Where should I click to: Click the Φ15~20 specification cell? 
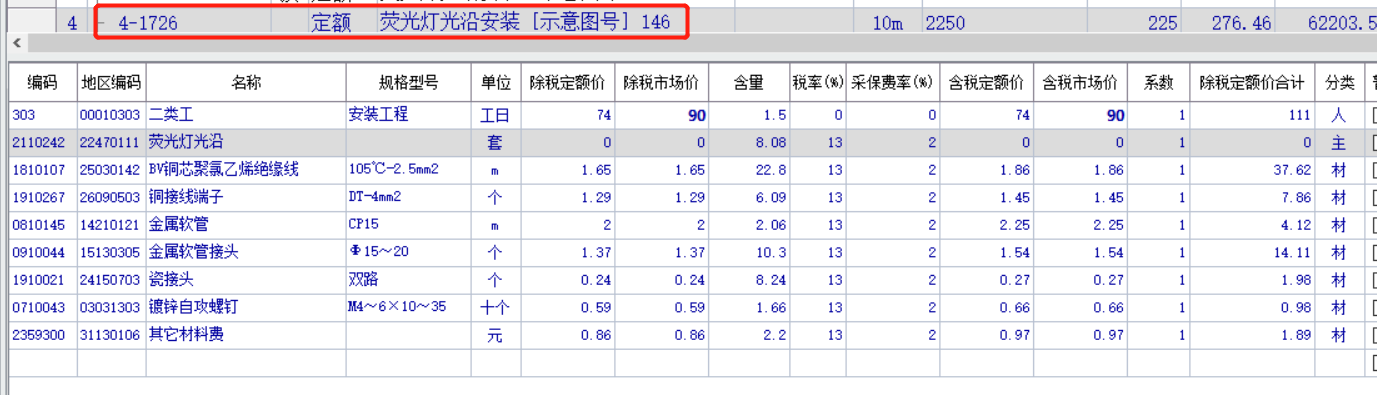(x=408, y=253)
